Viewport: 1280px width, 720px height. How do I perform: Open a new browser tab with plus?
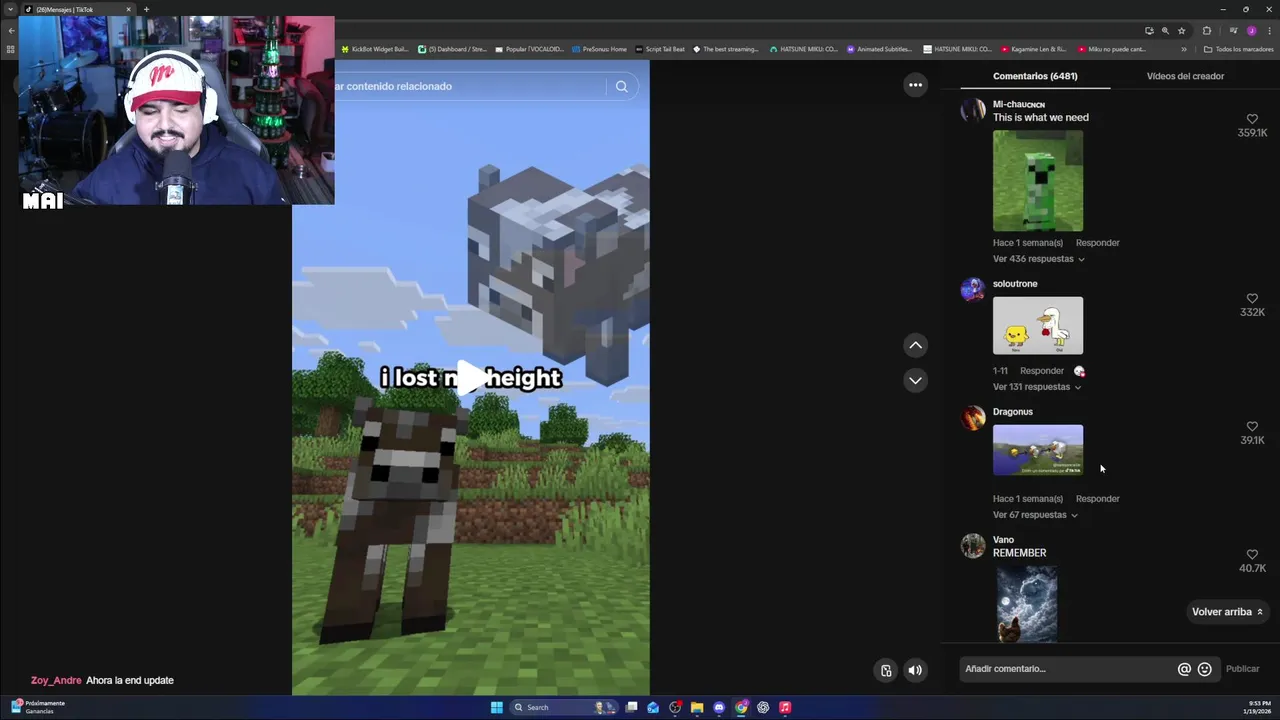tap(146, 10)
